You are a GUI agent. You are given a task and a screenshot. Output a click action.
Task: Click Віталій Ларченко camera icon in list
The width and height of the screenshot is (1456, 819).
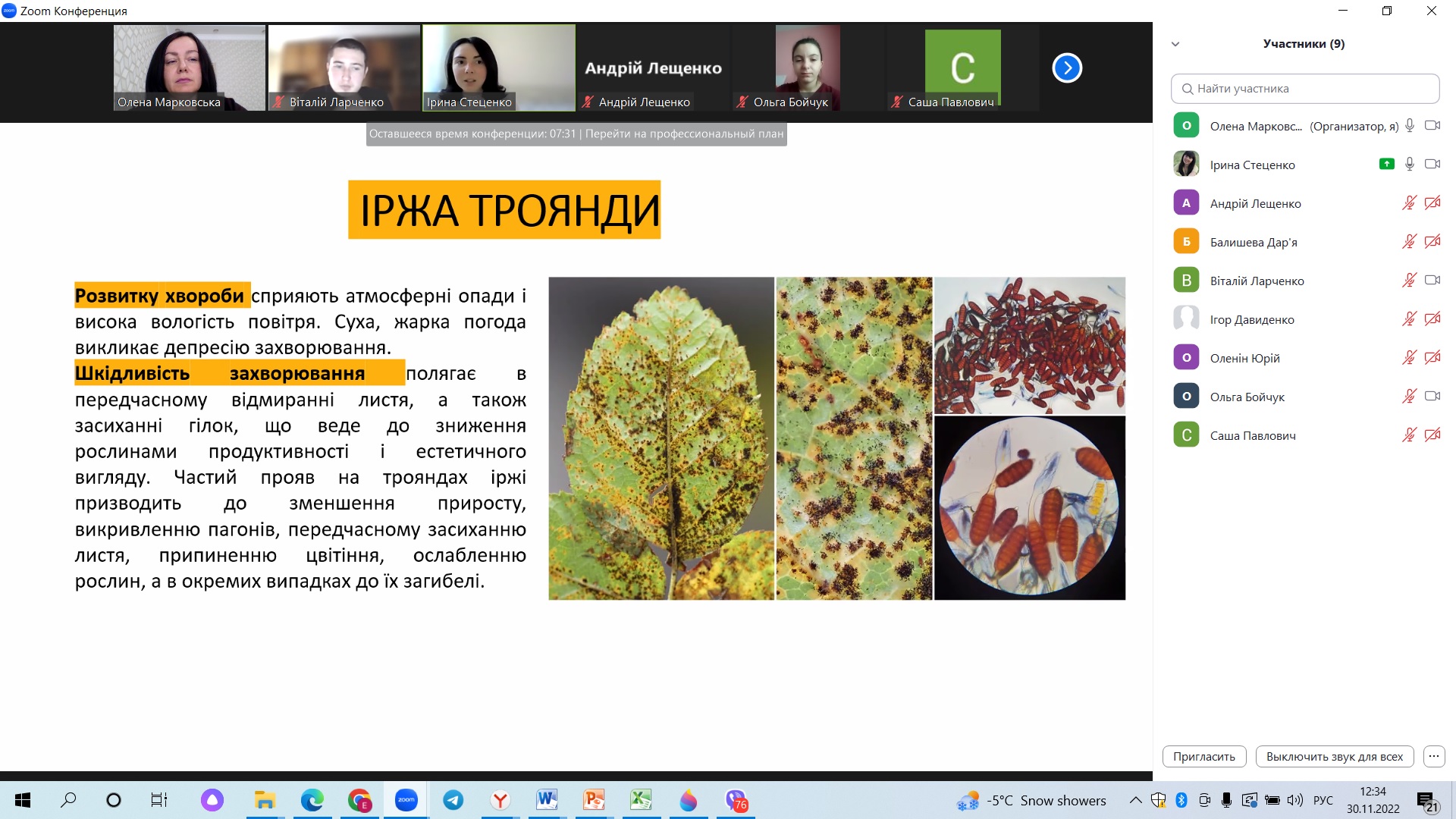[x=1432, y=281]
